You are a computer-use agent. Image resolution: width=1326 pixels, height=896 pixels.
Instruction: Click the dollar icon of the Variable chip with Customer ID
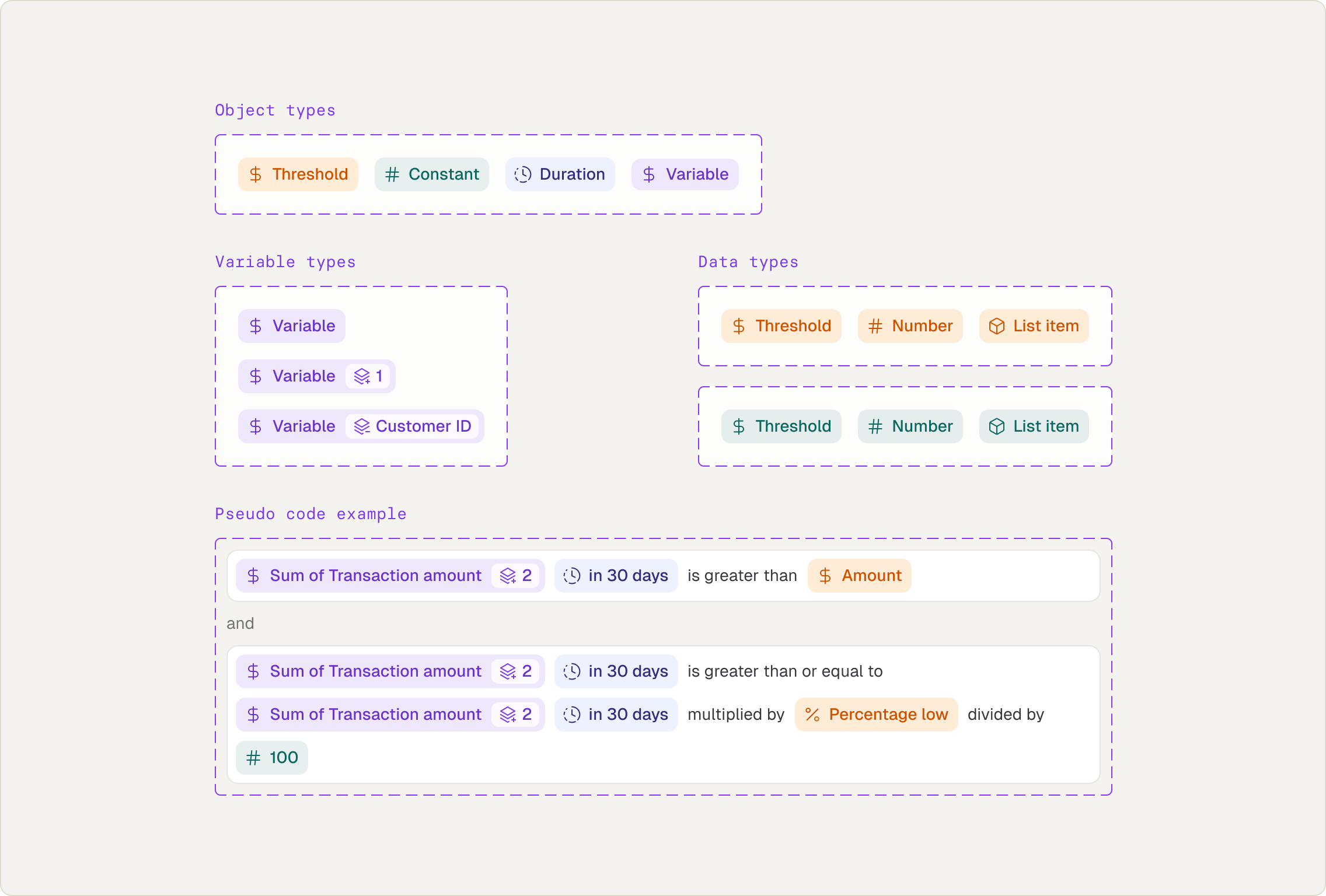pos(256,426)
